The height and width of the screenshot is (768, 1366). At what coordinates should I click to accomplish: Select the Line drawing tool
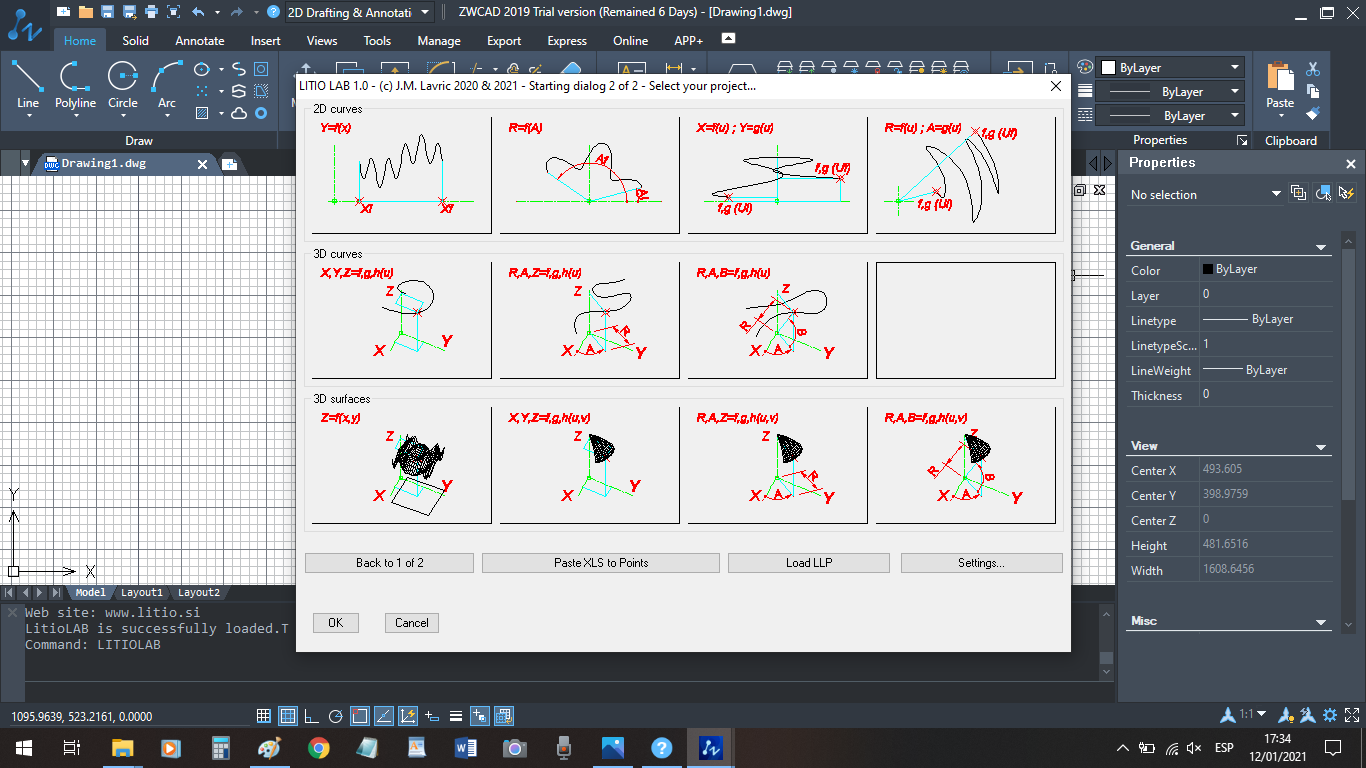click(x=28, y=85)
